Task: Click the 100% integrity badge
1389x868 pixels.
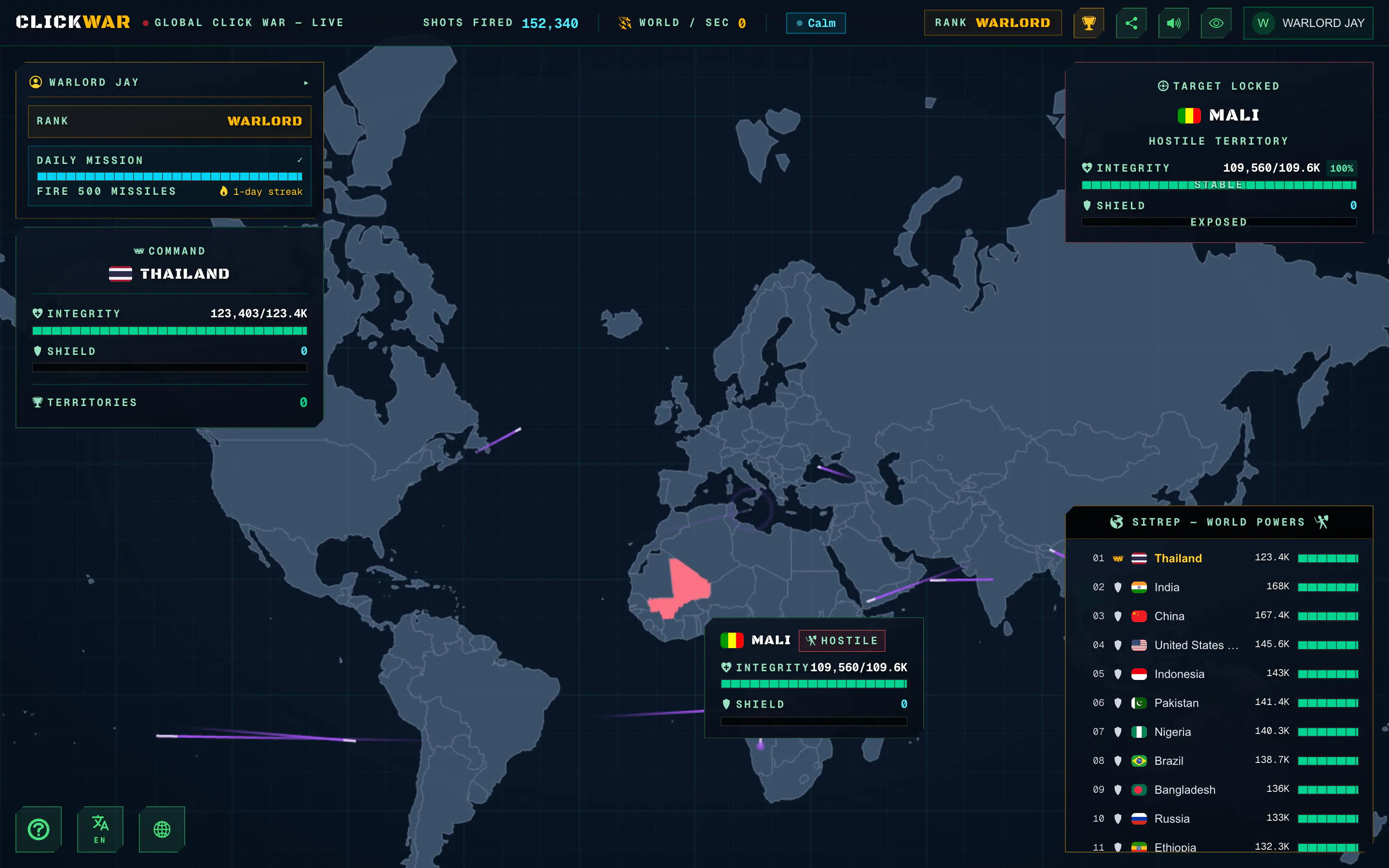Action: (x=1341, y=168)
